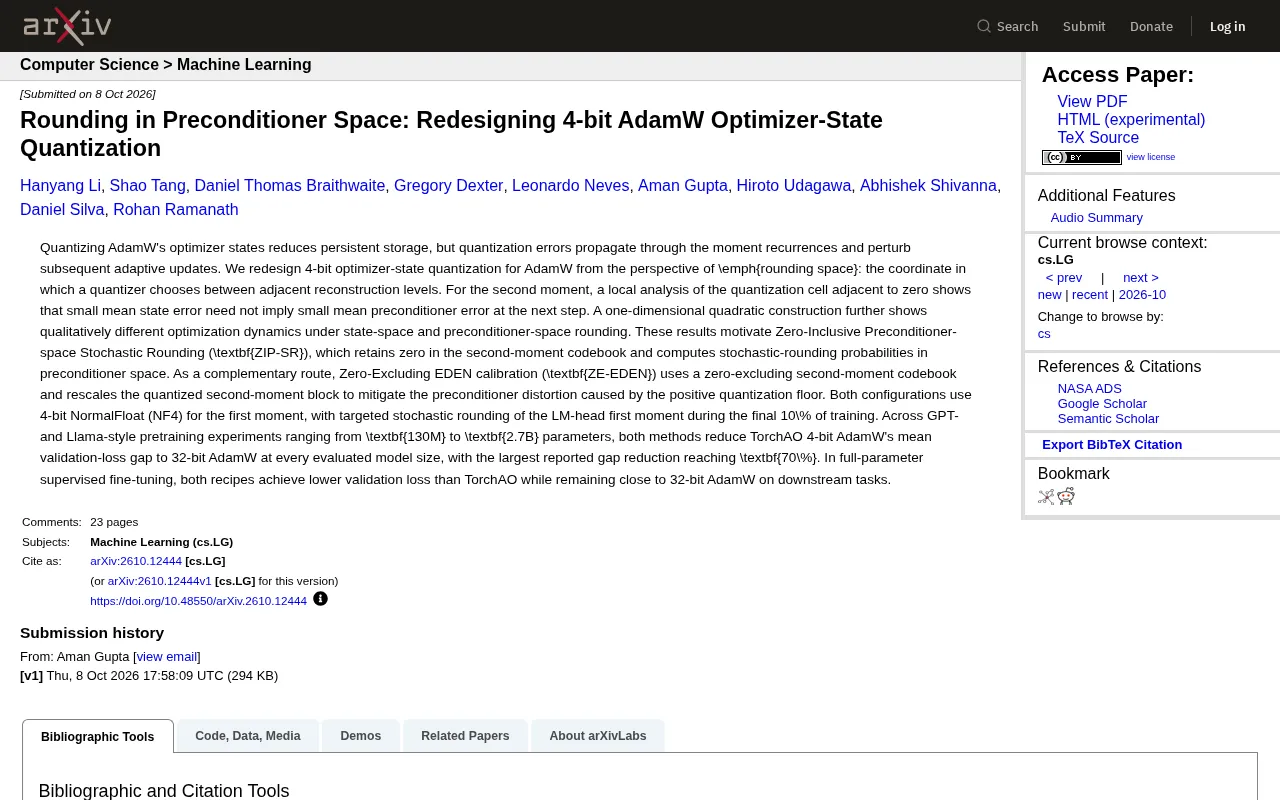Click Export BibTeX Citation
Viewport: 1280px width, 800px height.
tap(1112, 445)
